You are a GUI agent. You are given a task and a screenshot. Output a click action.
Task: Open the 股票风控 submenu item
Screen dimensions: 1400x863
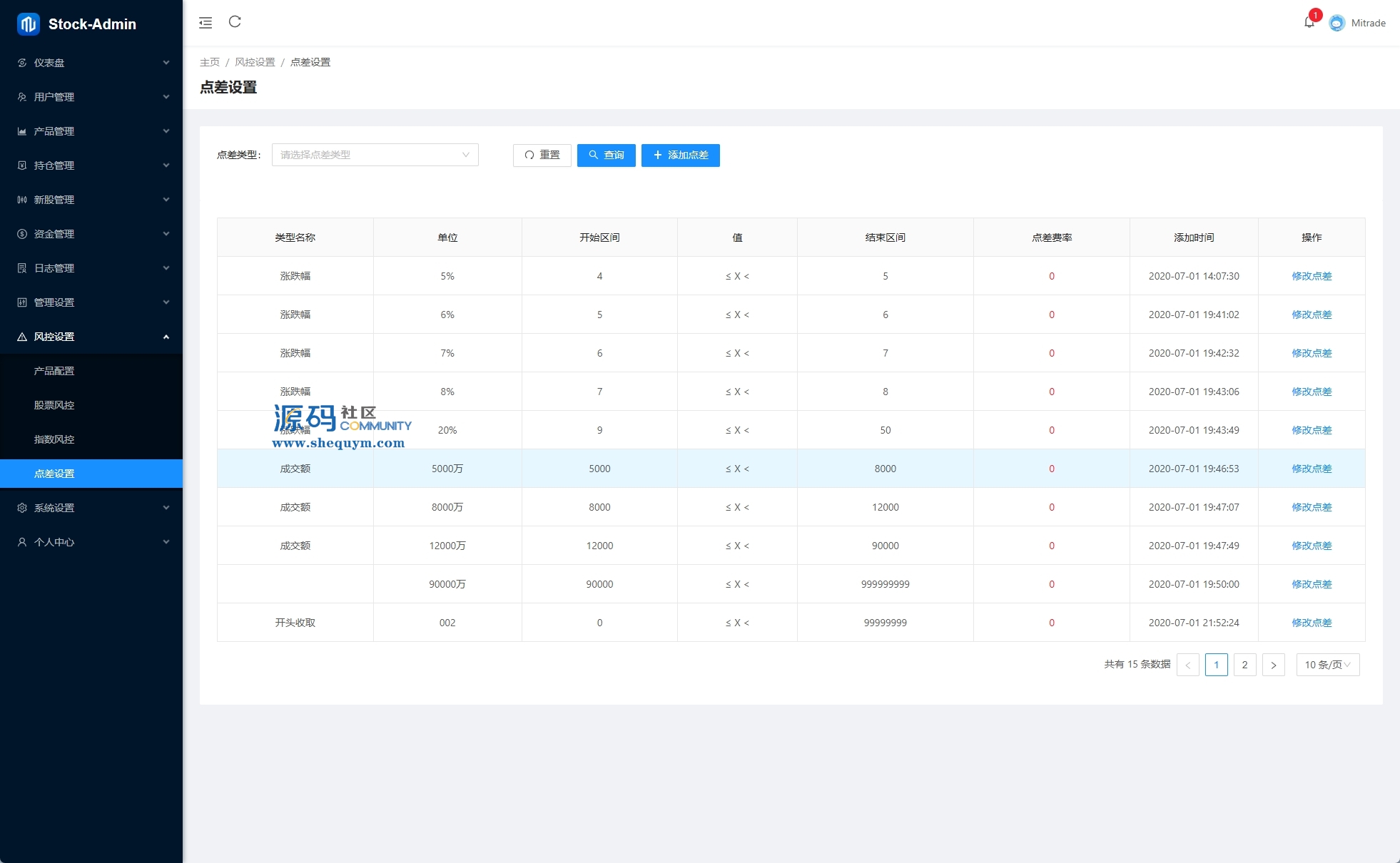(54, 405)
